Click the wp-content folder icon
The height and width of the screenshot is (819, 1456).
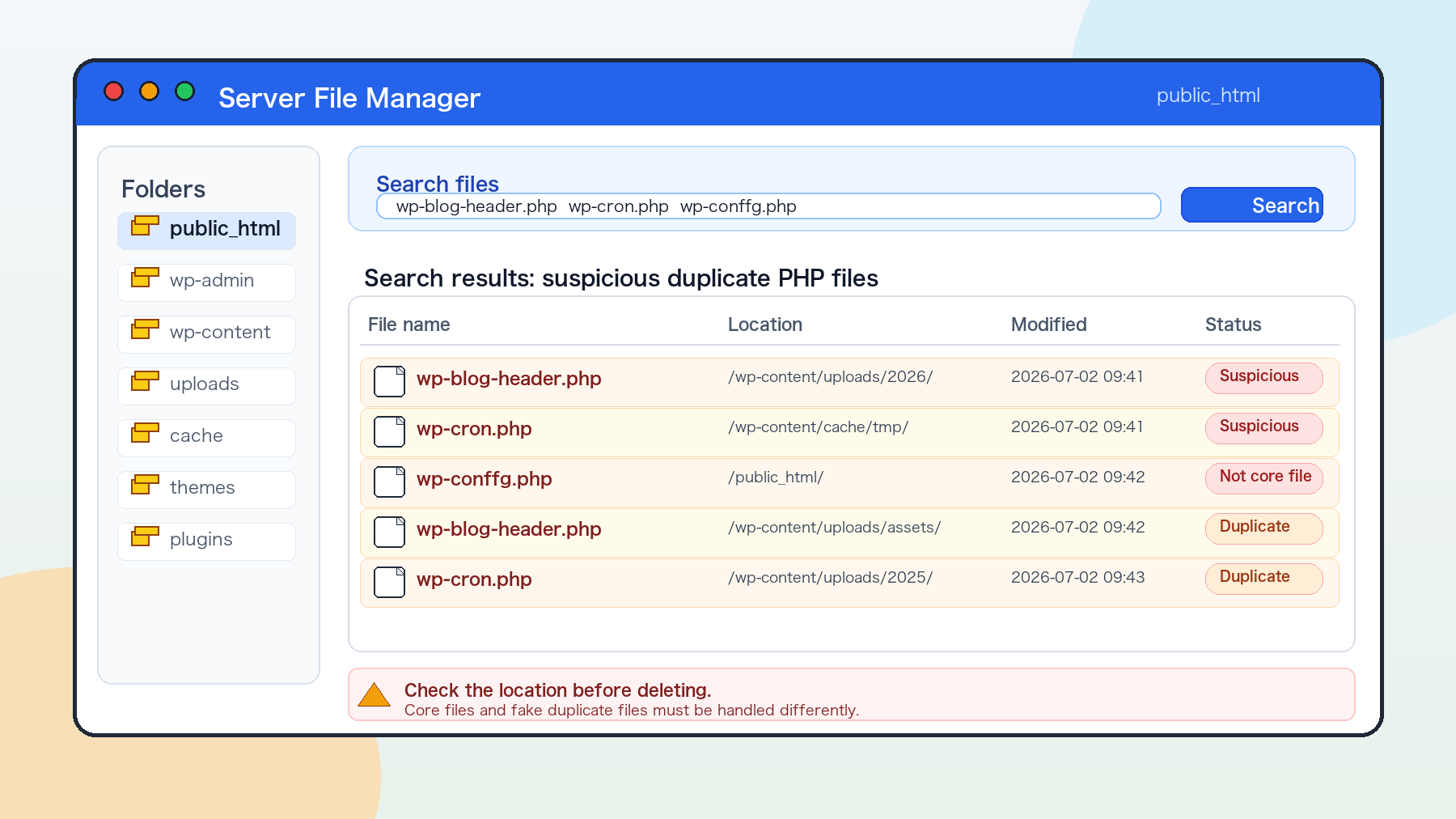[x=145, y=329]
